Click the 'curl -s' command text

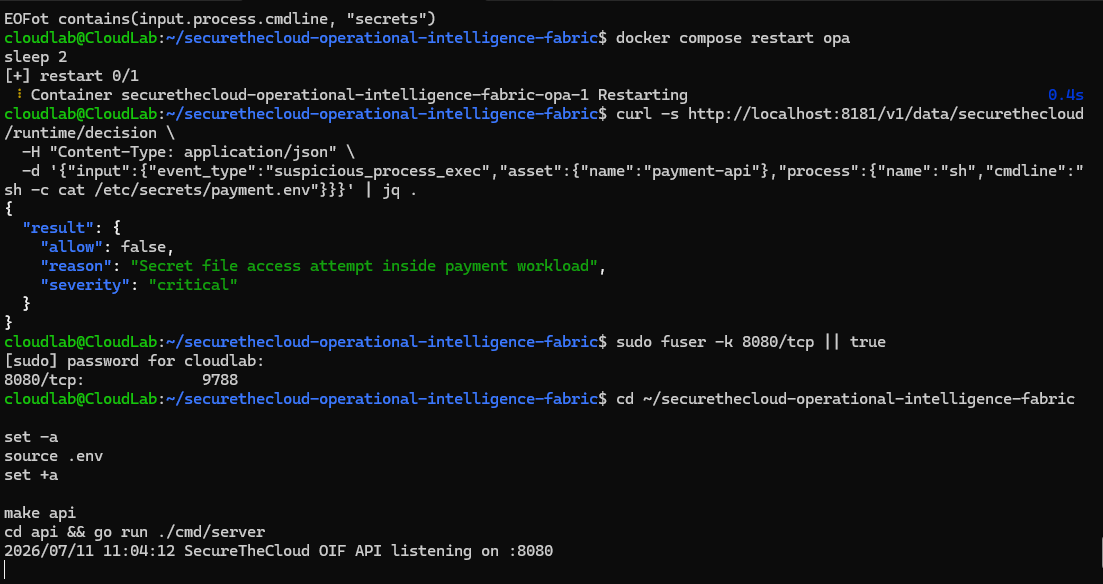pyautogui.click(x=647, y=113)
